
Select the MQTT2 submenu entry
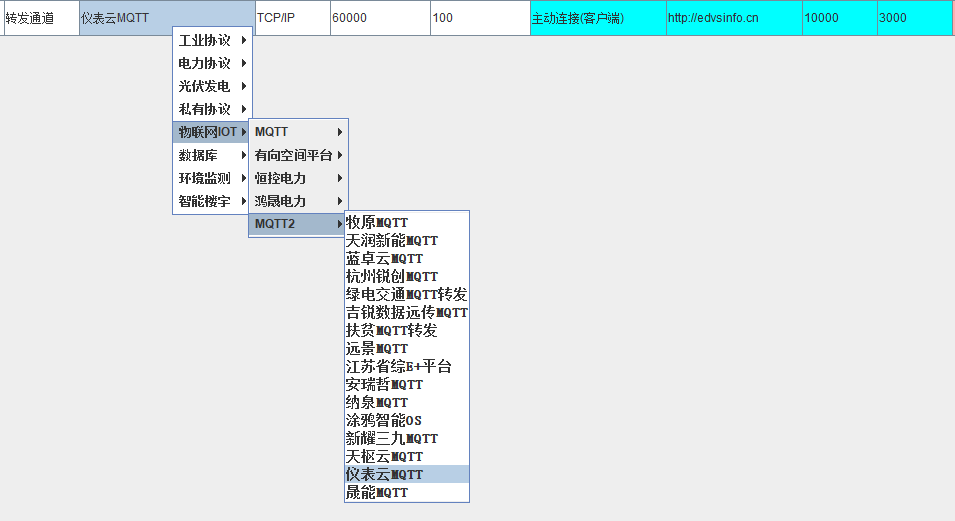[x=298, y=224]
